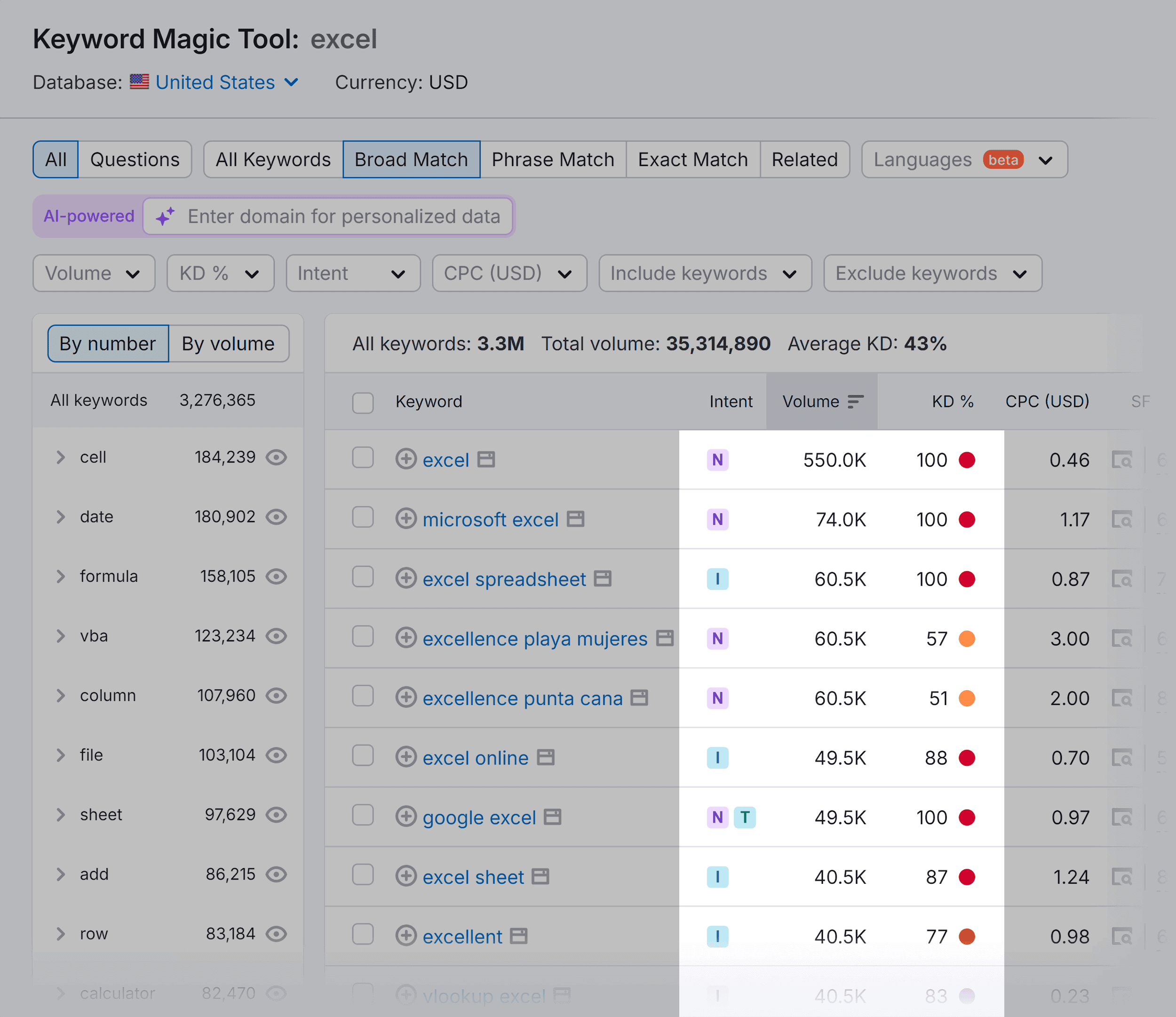Viewport: 1176px width, 1017px height.
Task: Open 'excellence playa mujeres' keyword link
Action: coord(535,638)
